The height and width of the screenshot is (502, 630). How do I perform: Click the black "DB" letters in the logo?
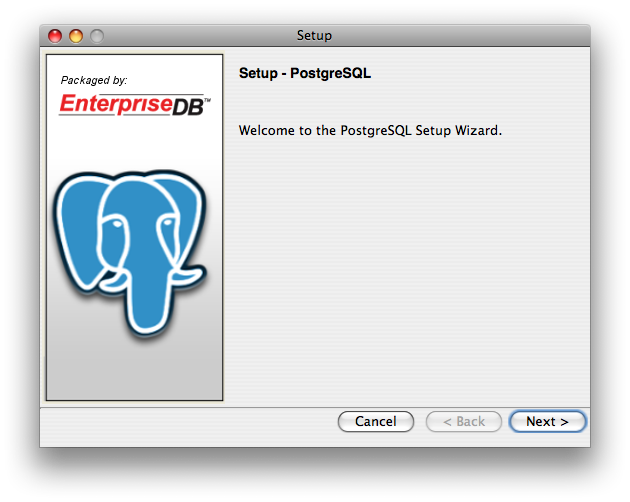click(189, 105)
